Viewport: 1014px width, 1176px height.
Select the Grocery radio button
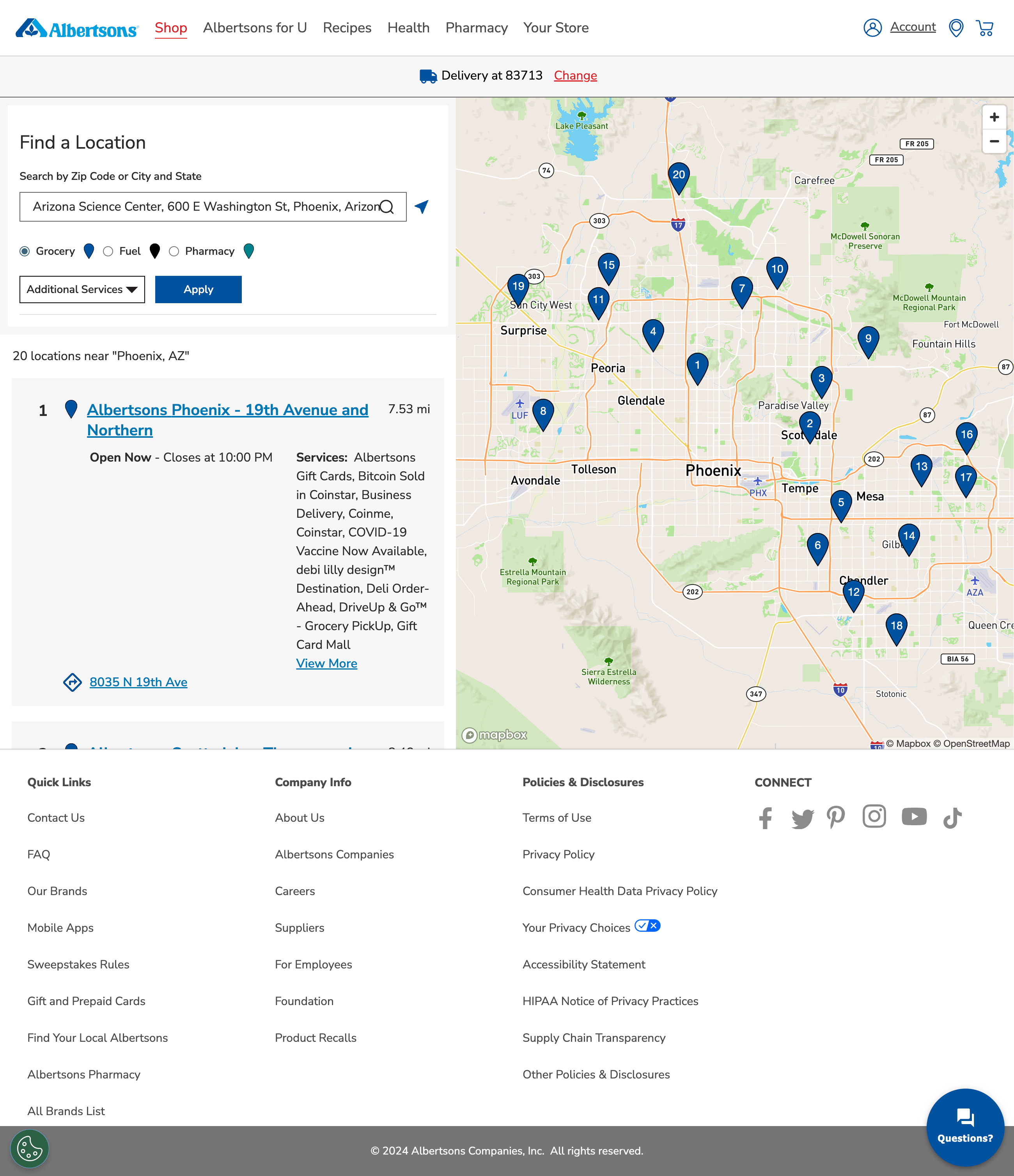25,251
